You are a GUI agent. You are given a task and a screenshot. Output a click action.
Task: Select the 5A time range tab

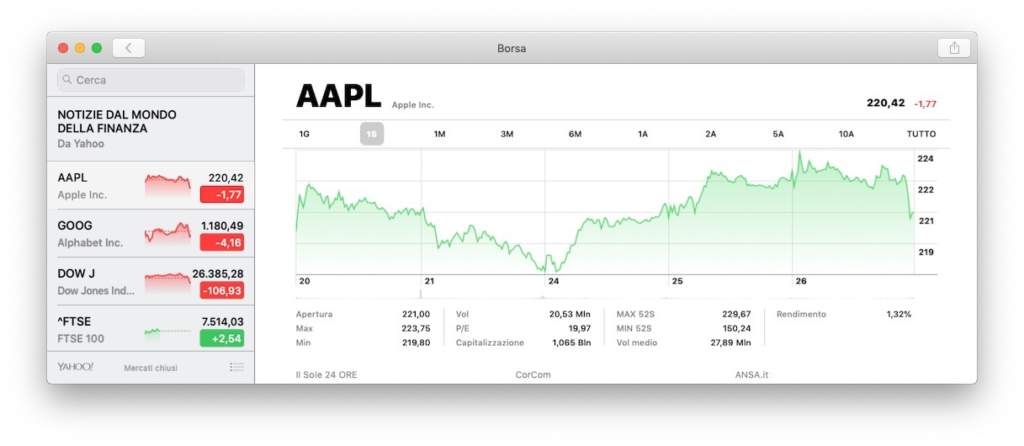(x=778, y=134)
